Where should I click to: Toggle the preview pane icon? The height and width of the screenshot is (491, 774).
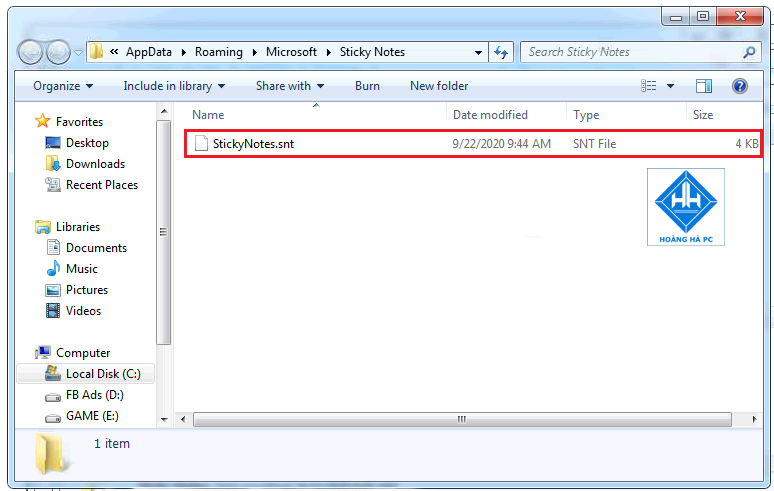(x=704, y=86)
